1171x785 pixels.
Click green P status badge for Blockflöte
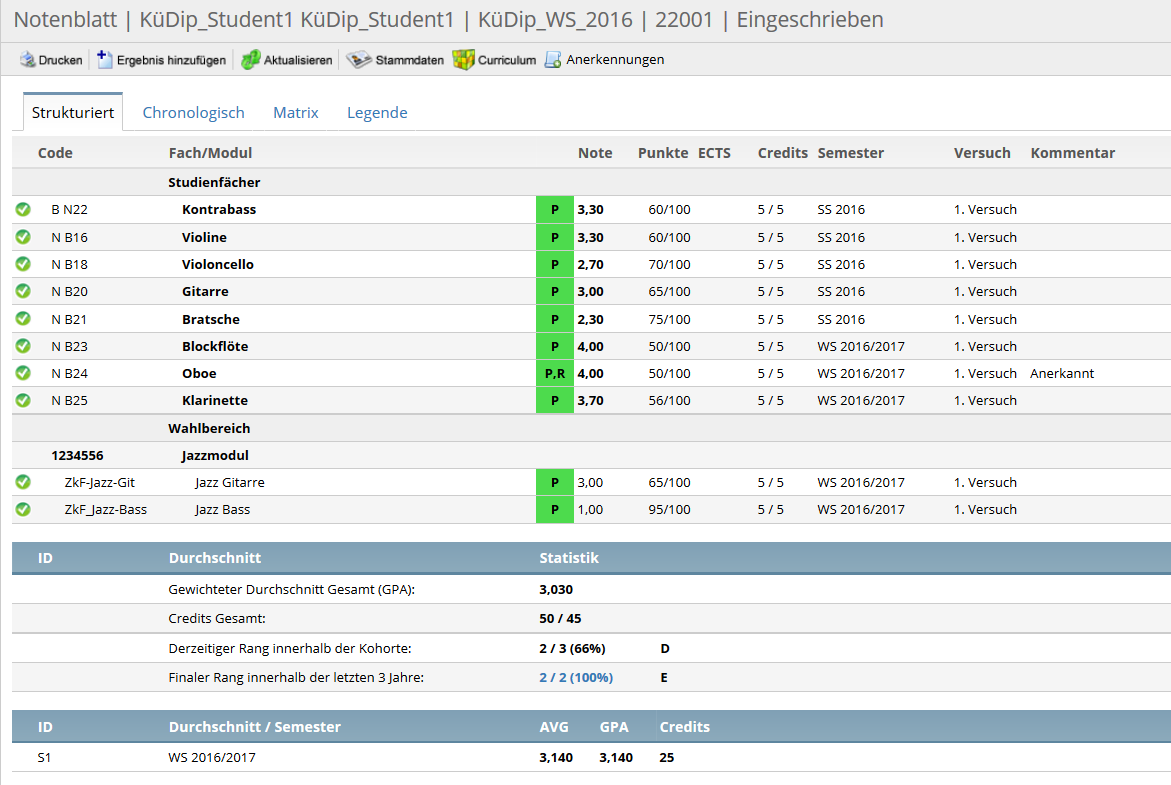[555, 347]
